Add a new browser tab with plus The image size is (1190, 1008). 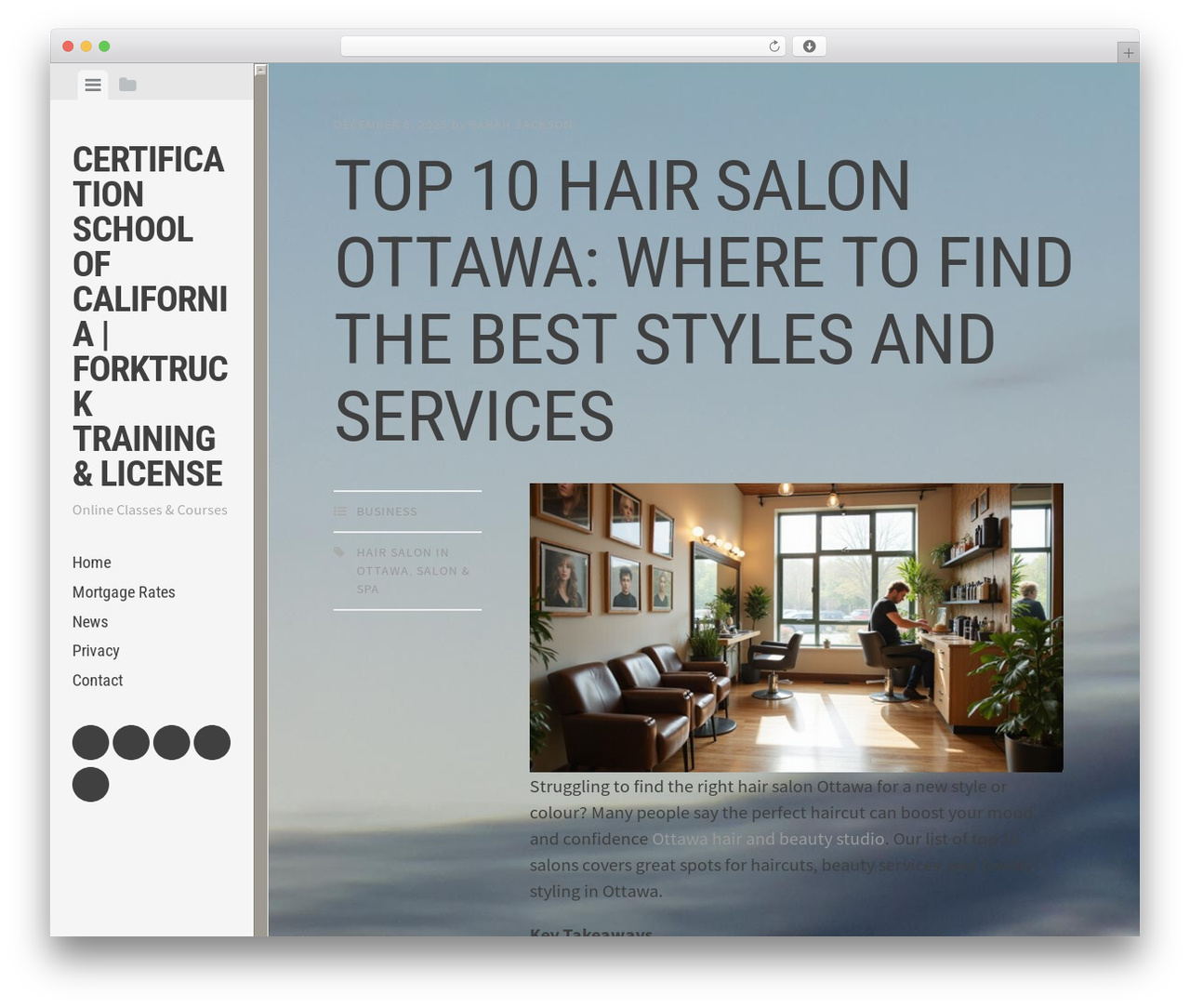coord(1128,53)
